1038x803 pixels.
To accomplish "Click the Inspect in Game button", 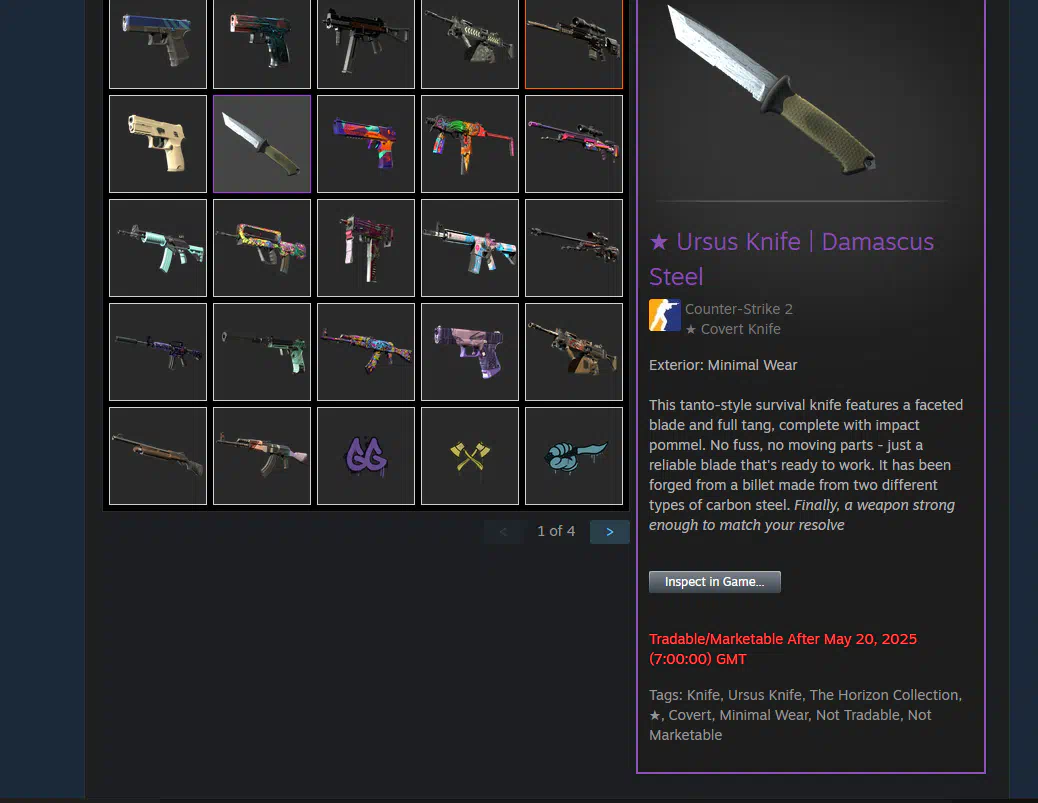I will (714, 581).
